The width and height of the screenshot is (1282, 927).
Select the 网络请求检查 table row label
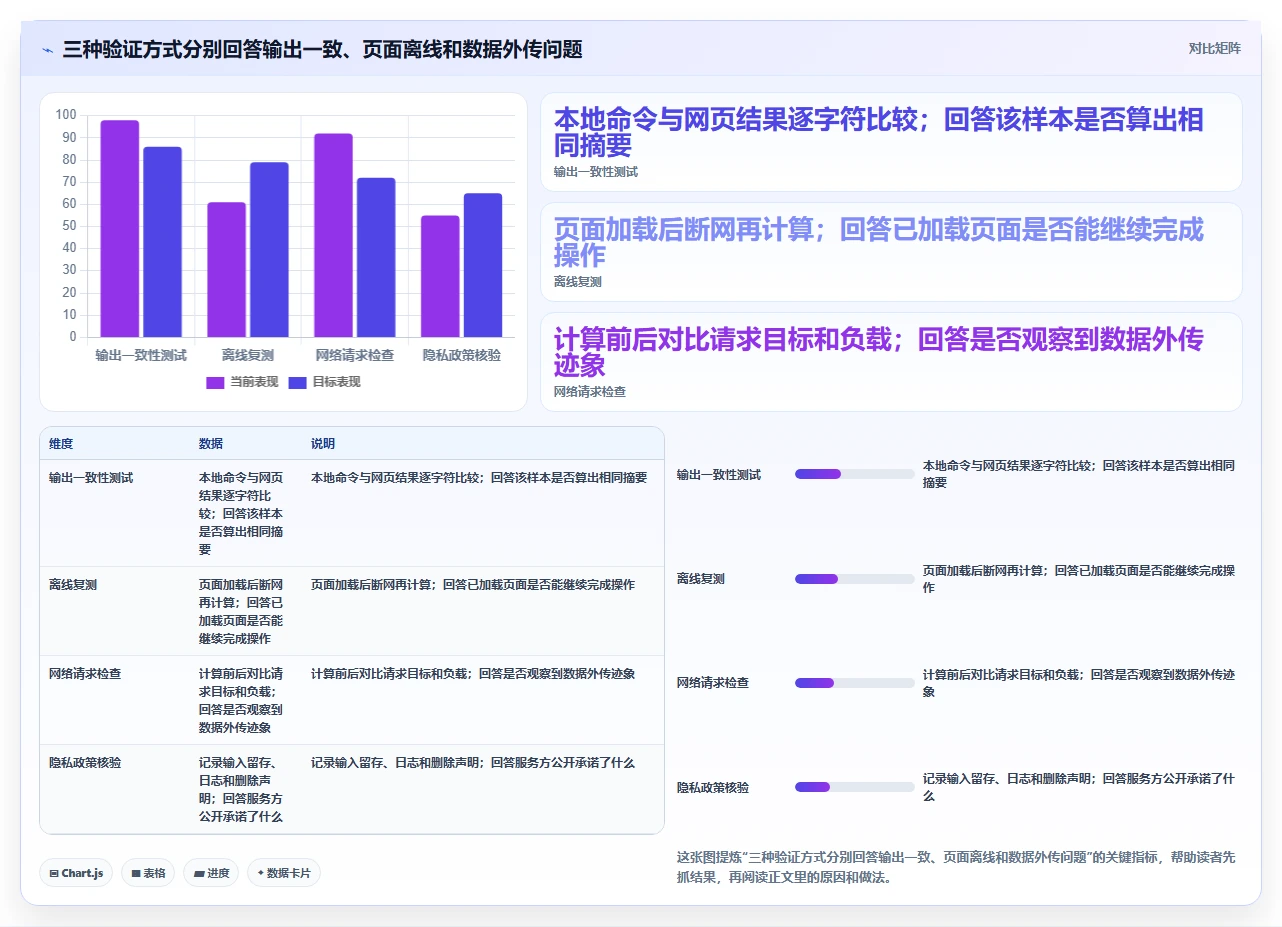85,674
